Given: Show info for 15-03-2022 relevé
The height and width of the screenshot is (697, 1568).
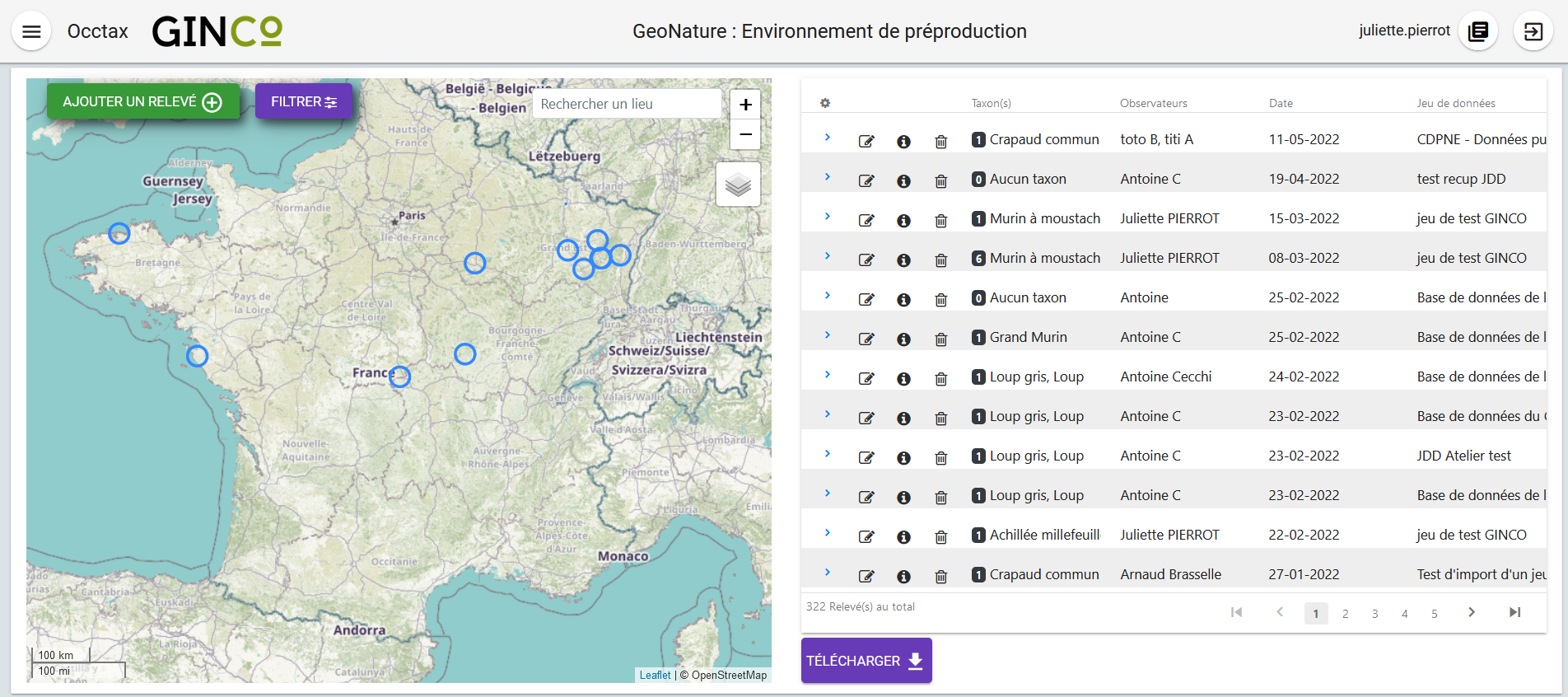Looking at the screenshot, I should (x=903, y=220).
